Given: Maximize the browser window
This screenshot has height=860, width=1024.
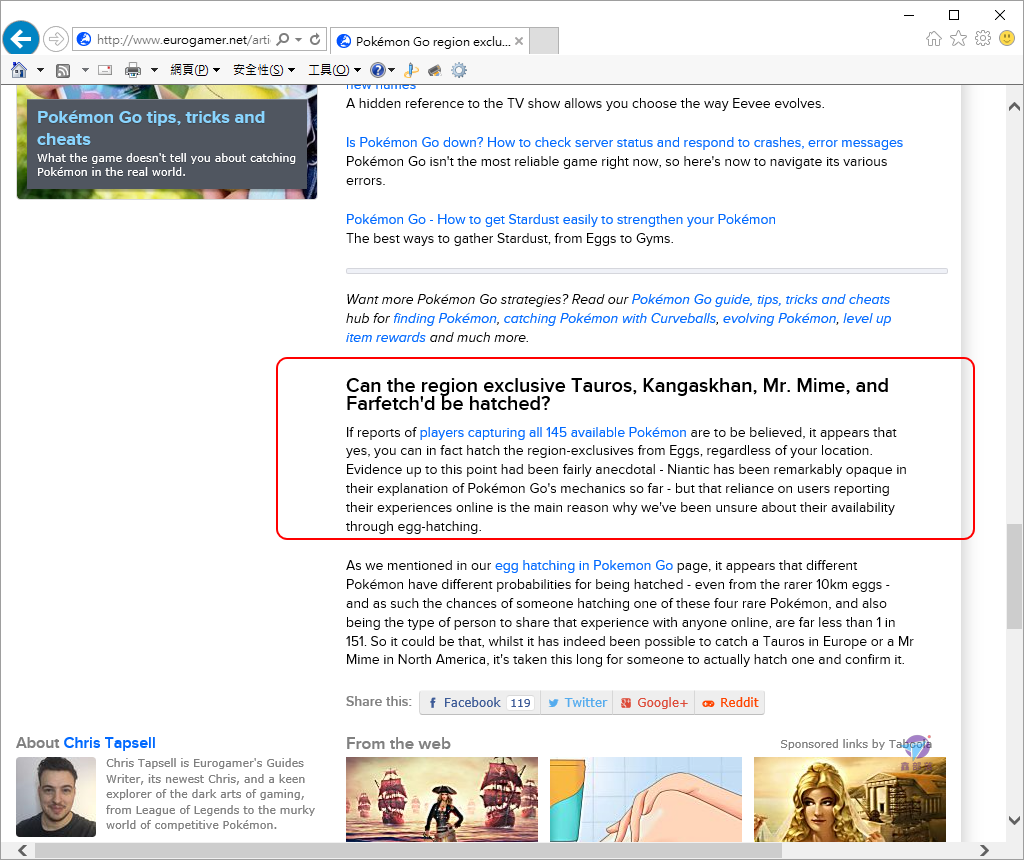Looking at the screenshot, I should pyautogui.click(x=954, y=14).
